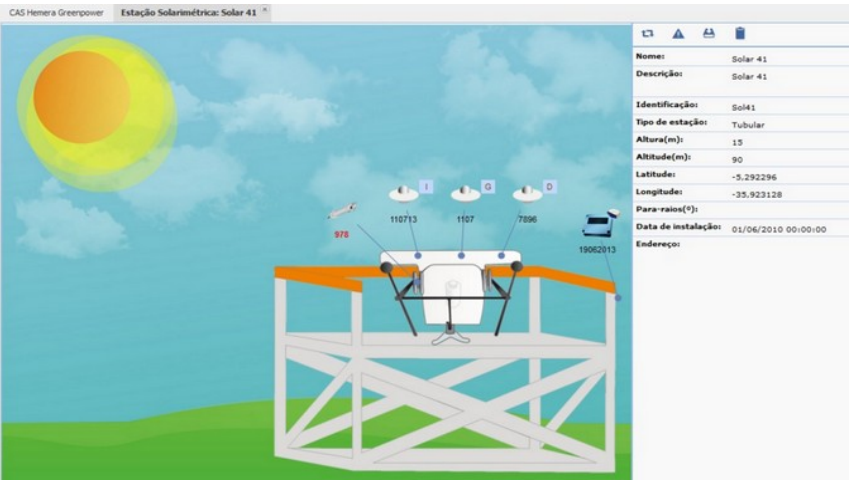Switch to the CAS Hemera Greenpower tab
The image size is (858, 486).
click(x=56, y=12)
